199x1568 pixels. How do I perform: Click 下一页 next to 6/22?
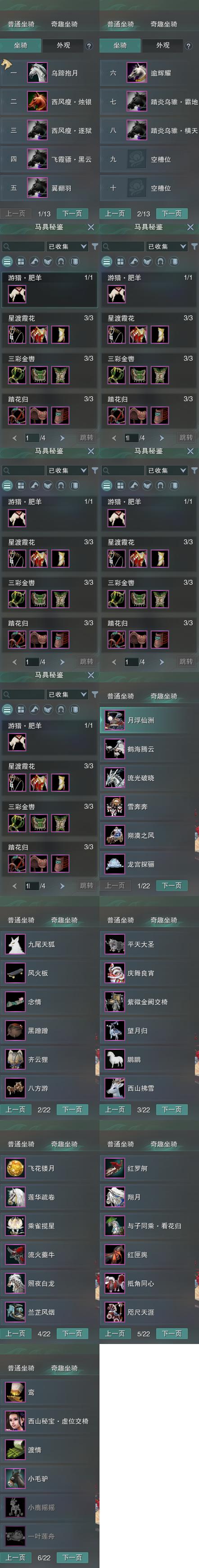72,1557
